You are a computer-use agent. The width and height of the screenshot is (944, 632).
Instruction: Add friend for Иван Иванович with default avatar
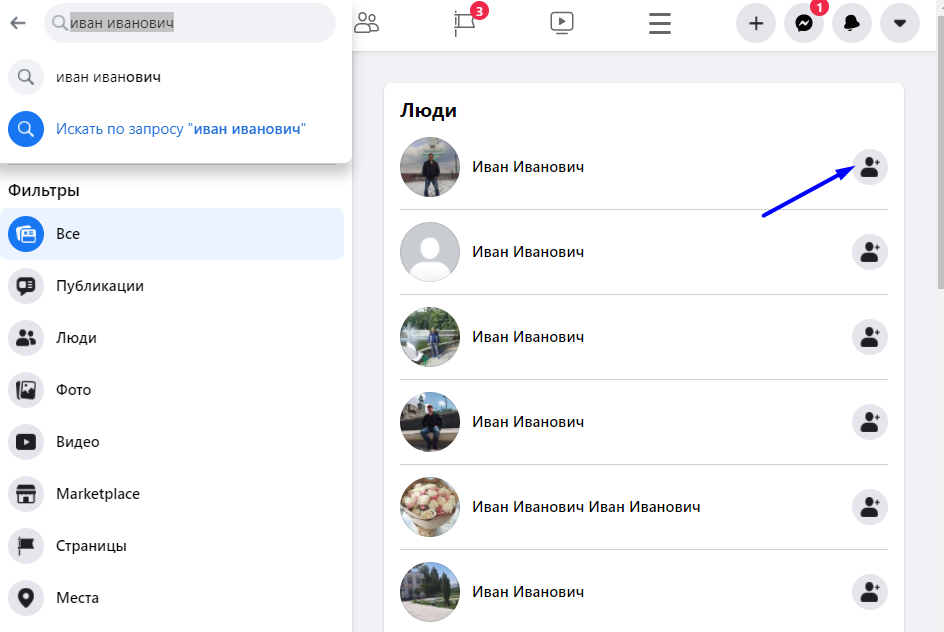[870, 252]
